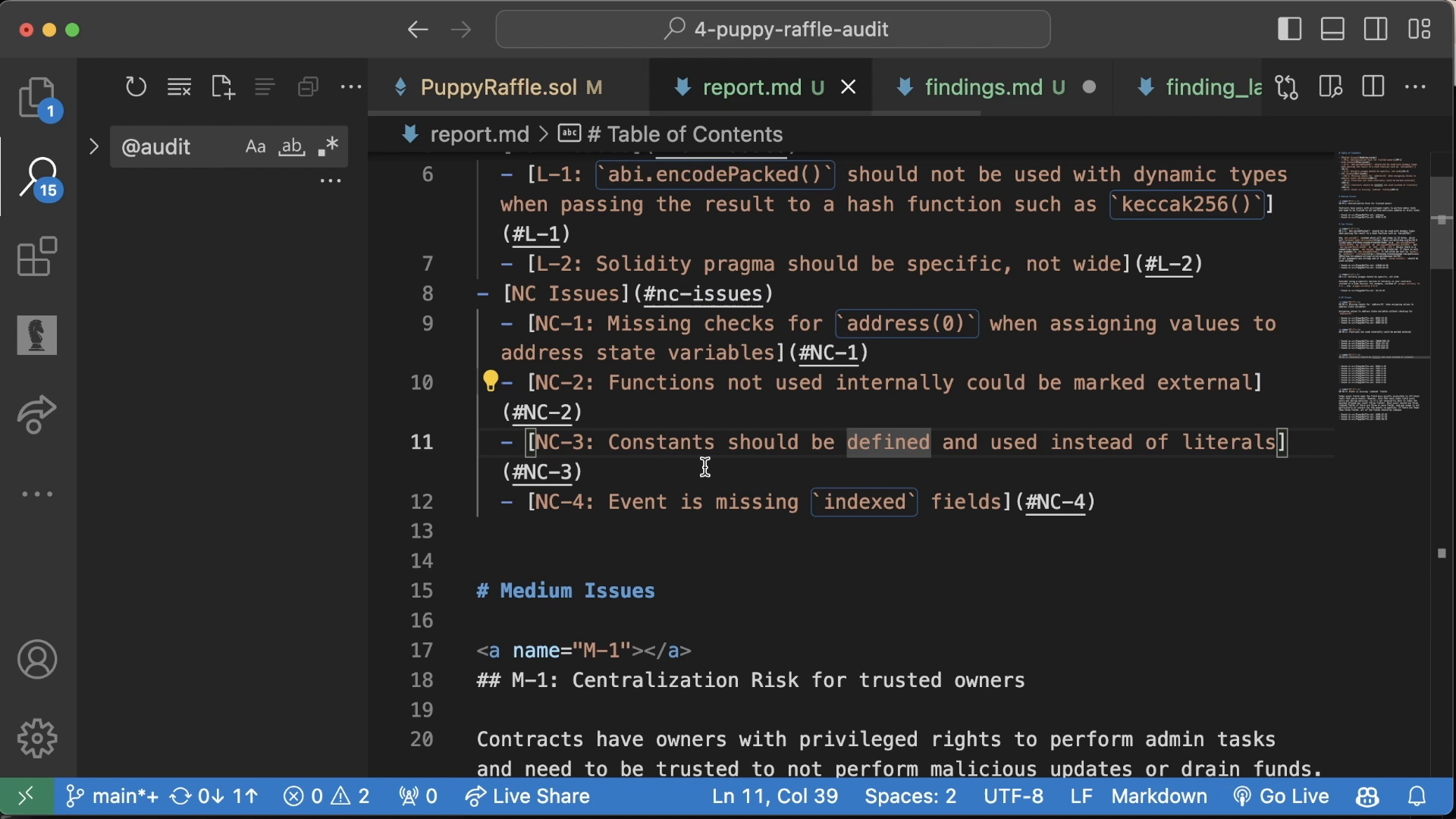Screen dimensions: 1456x819
Task: Show the lightbulb code actions on line 10
Action: coord(491,381)
